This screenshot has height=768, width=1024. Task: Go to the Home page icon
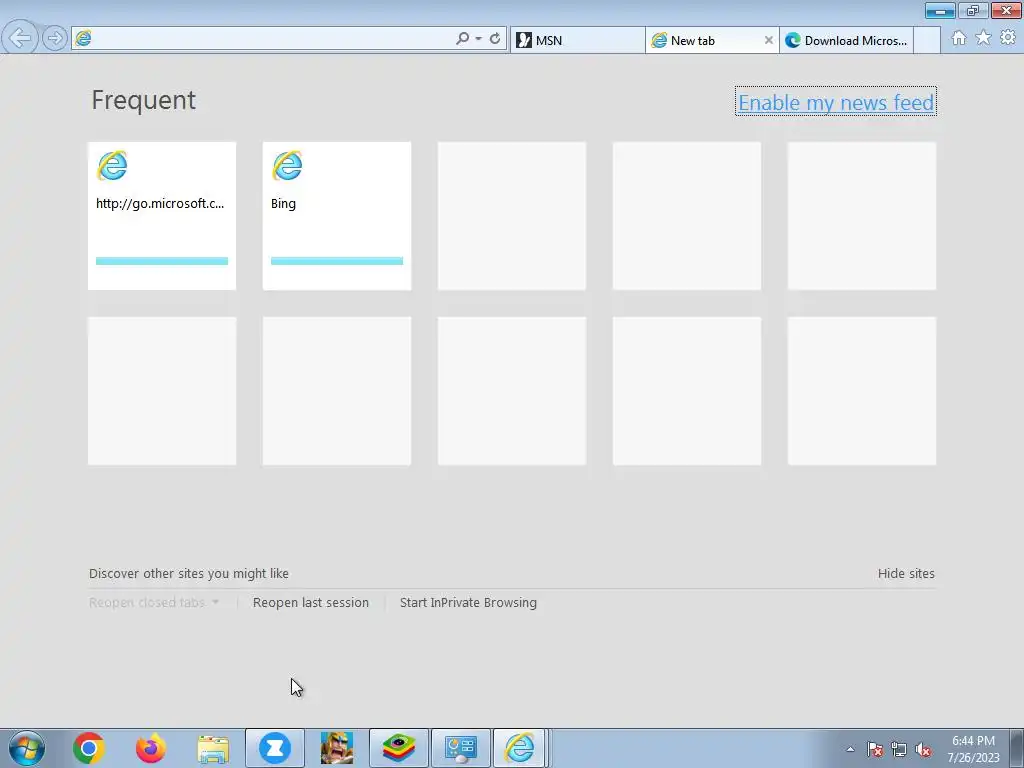pos(959,38)
